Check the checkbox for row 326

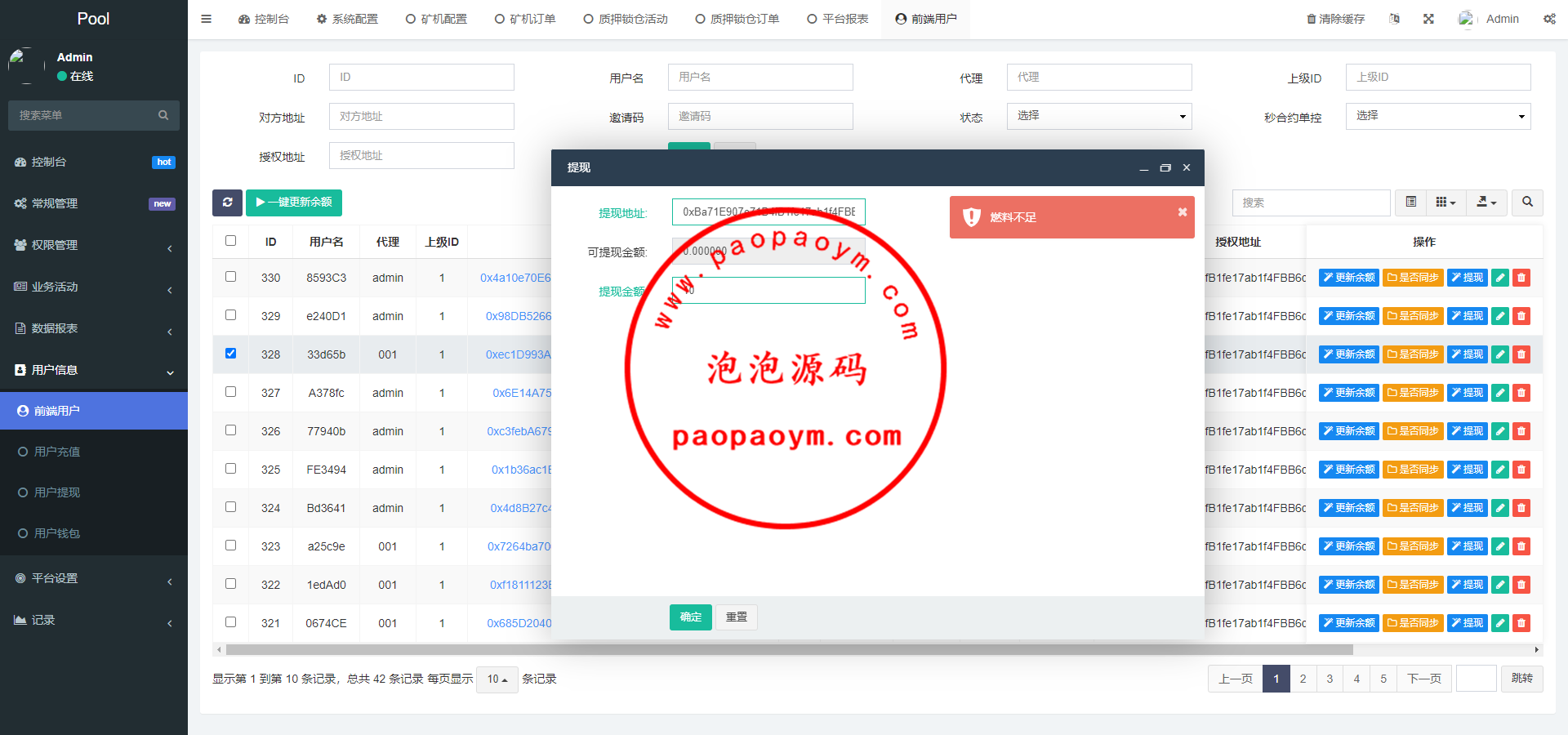click(x=230, y=430)
